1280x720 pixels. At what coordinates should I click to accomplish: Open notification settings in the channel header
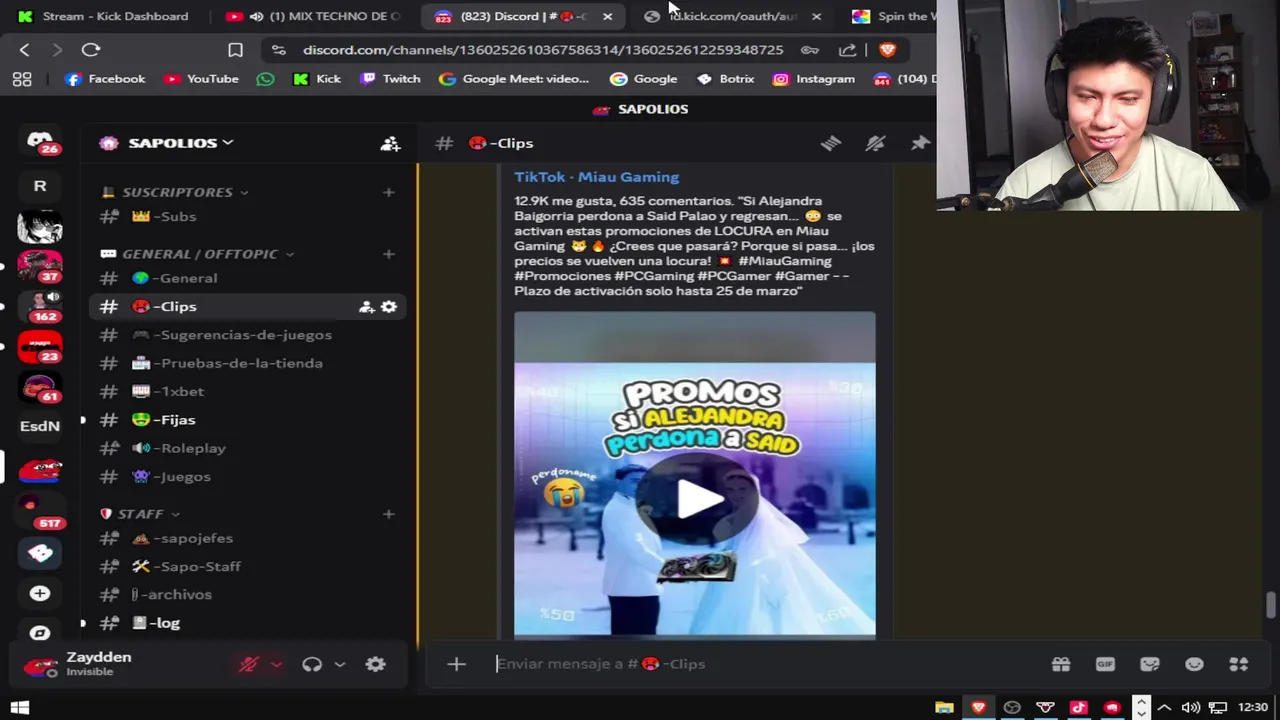click(875, 143)
